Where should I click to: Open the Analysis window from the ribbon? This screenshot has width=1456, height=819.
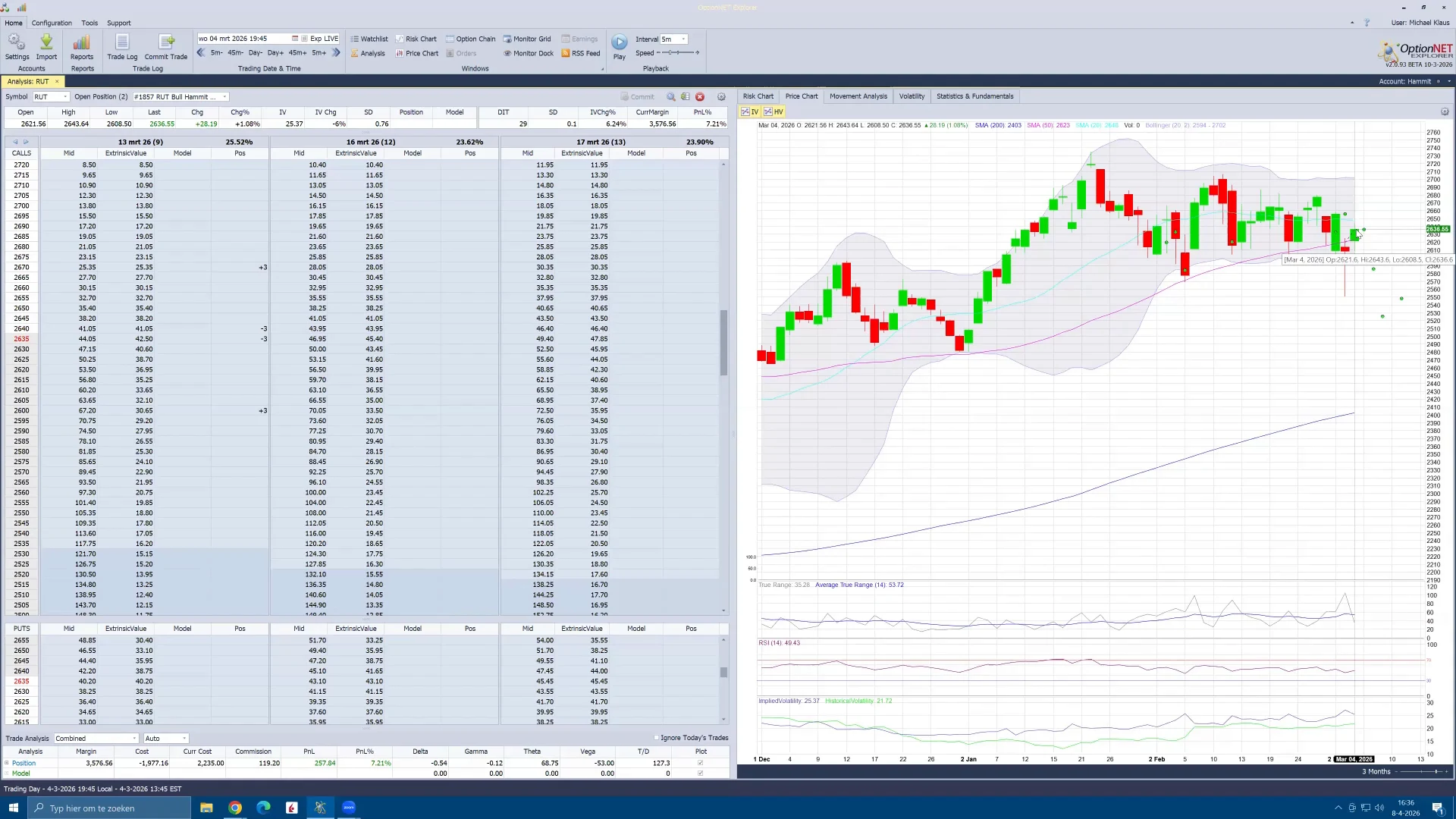click(x=368, y=53)
